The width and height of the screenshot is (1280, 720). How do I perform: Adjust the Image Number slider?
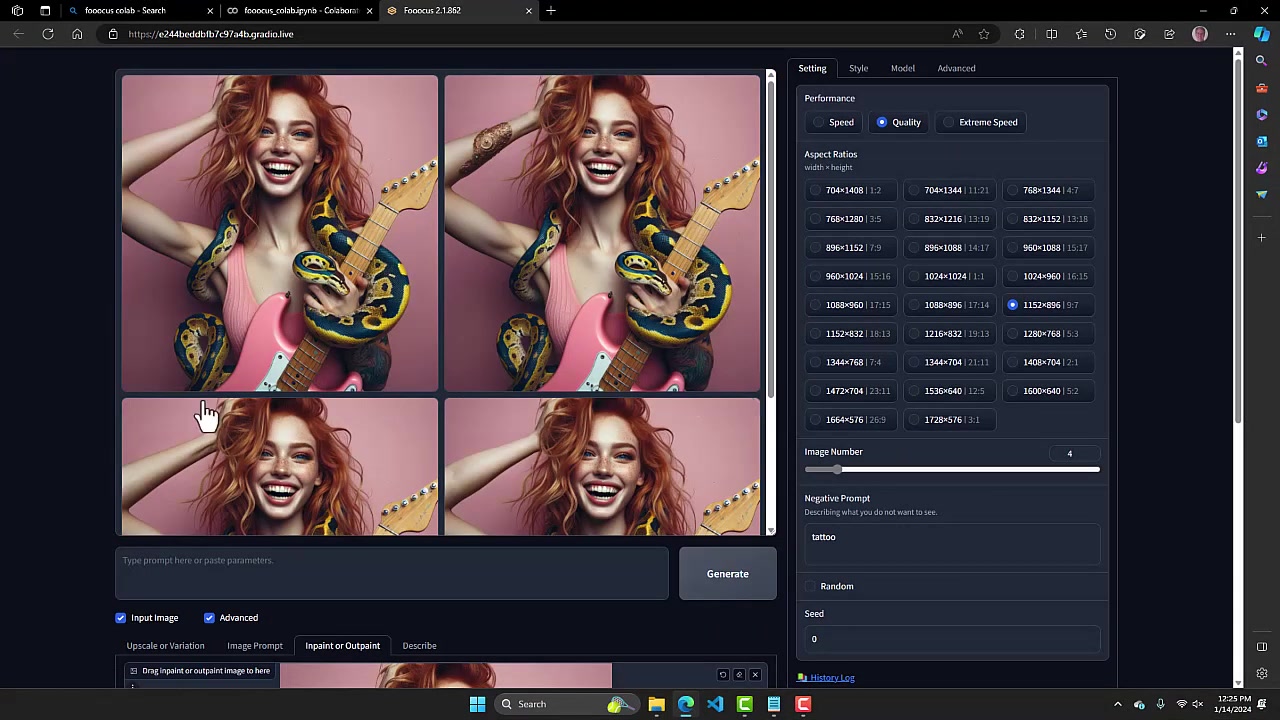[952, 469]
